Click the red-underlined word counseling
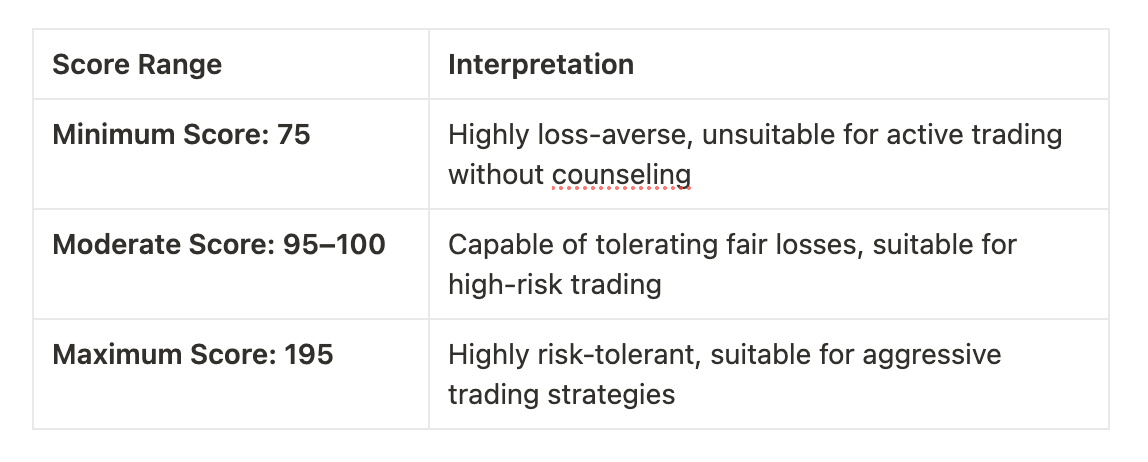The width and height of the screenshot is (1148, 462). [x=621, y=174]
